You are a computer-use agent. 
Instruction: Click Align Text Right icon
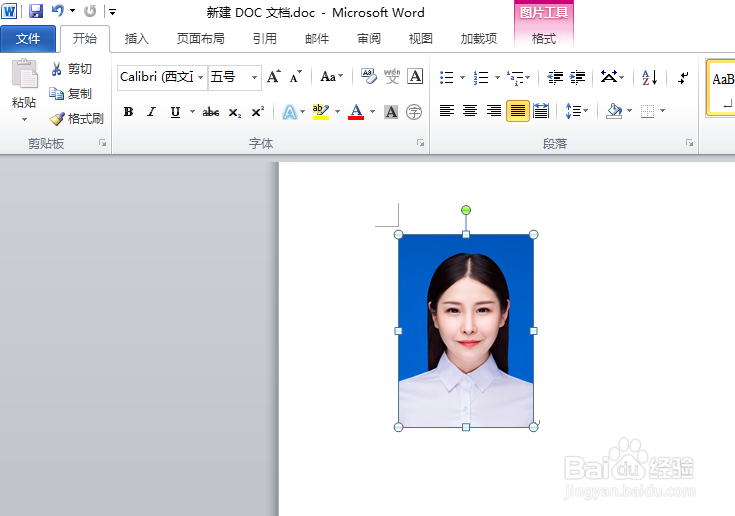tap(494, 111)
